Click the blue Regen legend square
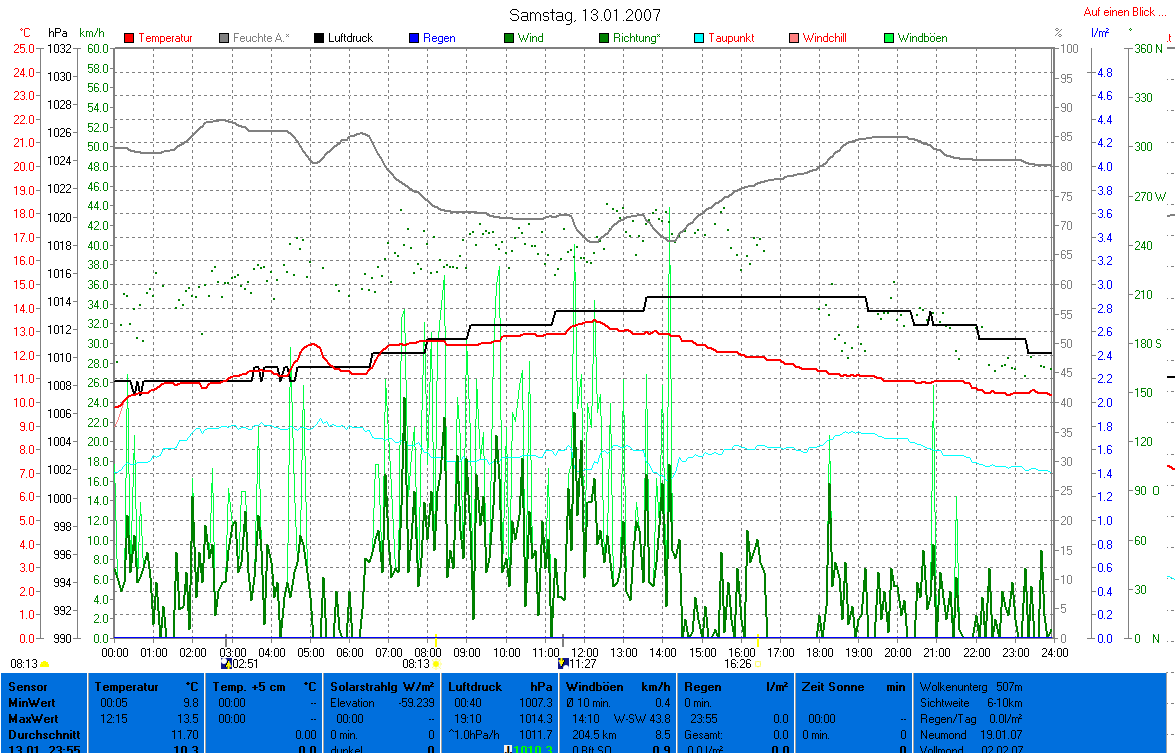The image size is (1175, 753). 414,38
